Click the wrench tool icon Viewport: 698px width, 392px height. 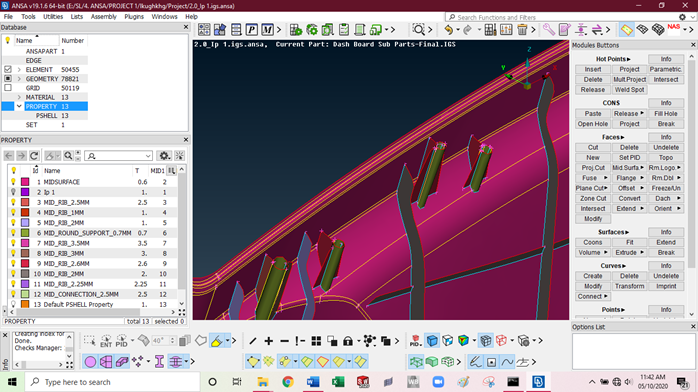548,30
